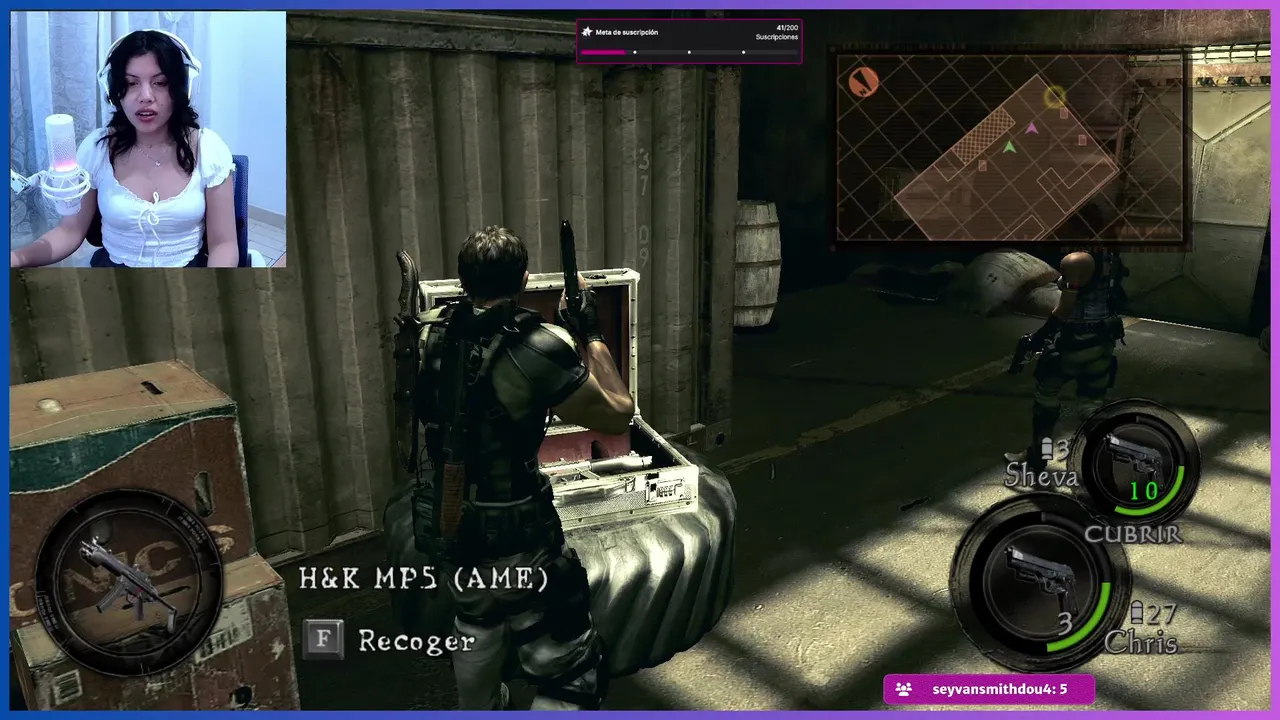Image resolution: width=1280 pixels, height=720 pixels.
Task: Click the Chris character name label
Action: [x=1140, y=642]
